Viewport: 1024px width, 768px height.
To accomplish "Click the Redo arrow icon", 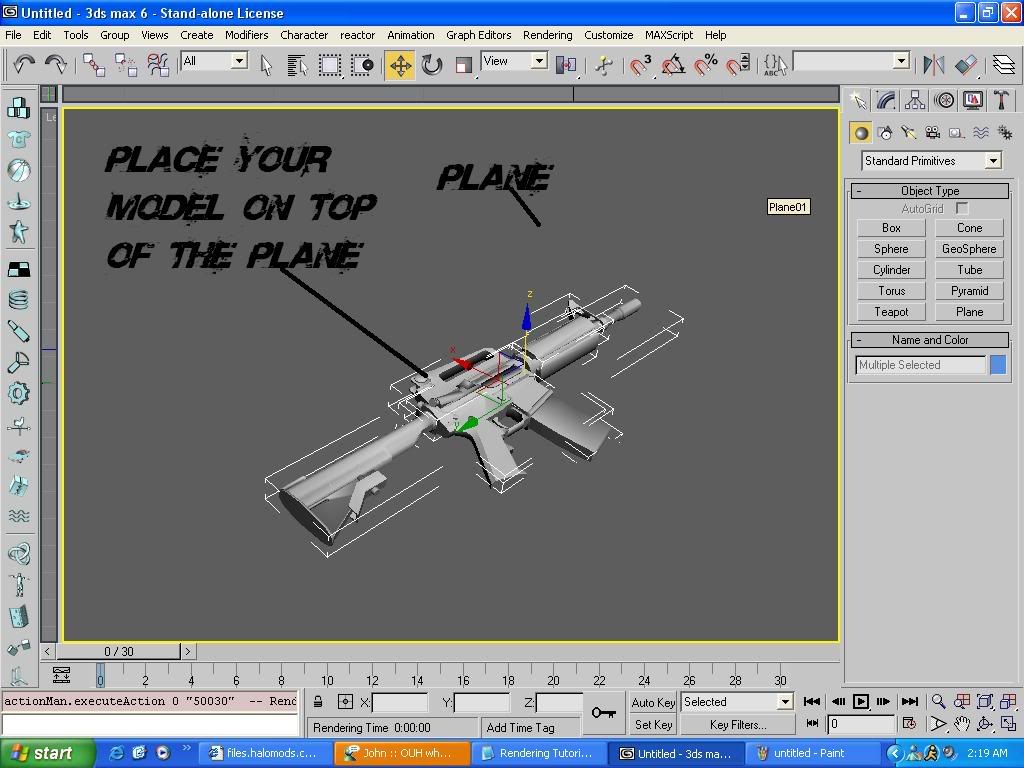I will point(56,65).
